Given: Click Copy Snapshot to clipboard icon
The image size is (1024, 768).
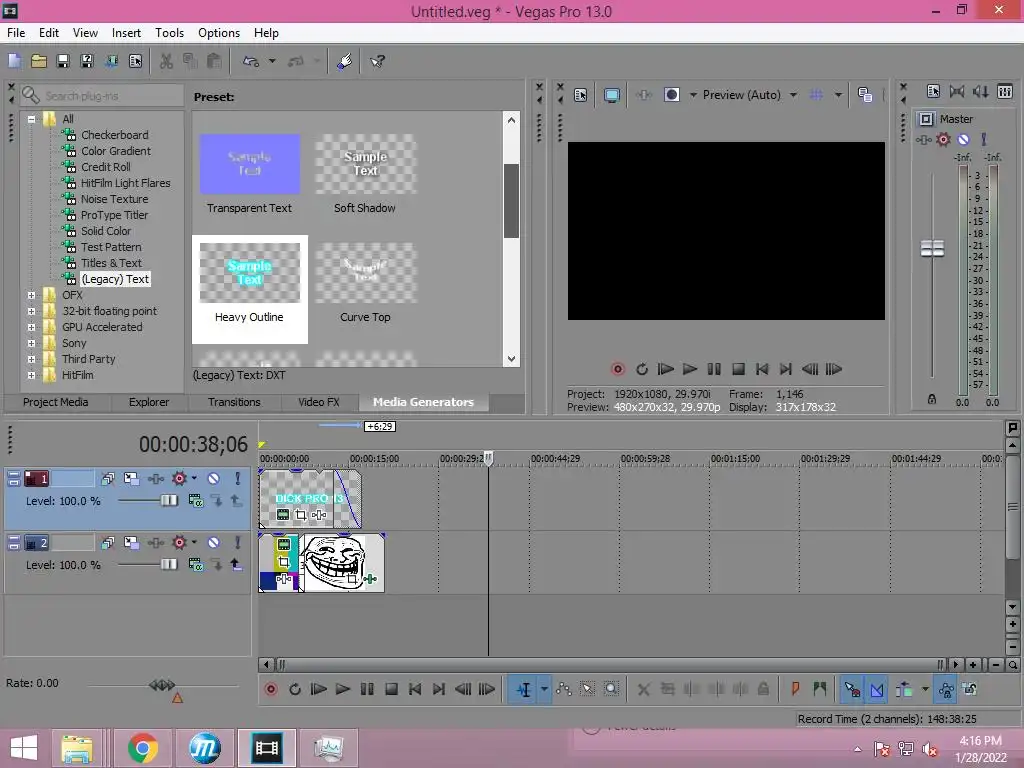Looking at the screenshot, I should (x=865, y=95).
